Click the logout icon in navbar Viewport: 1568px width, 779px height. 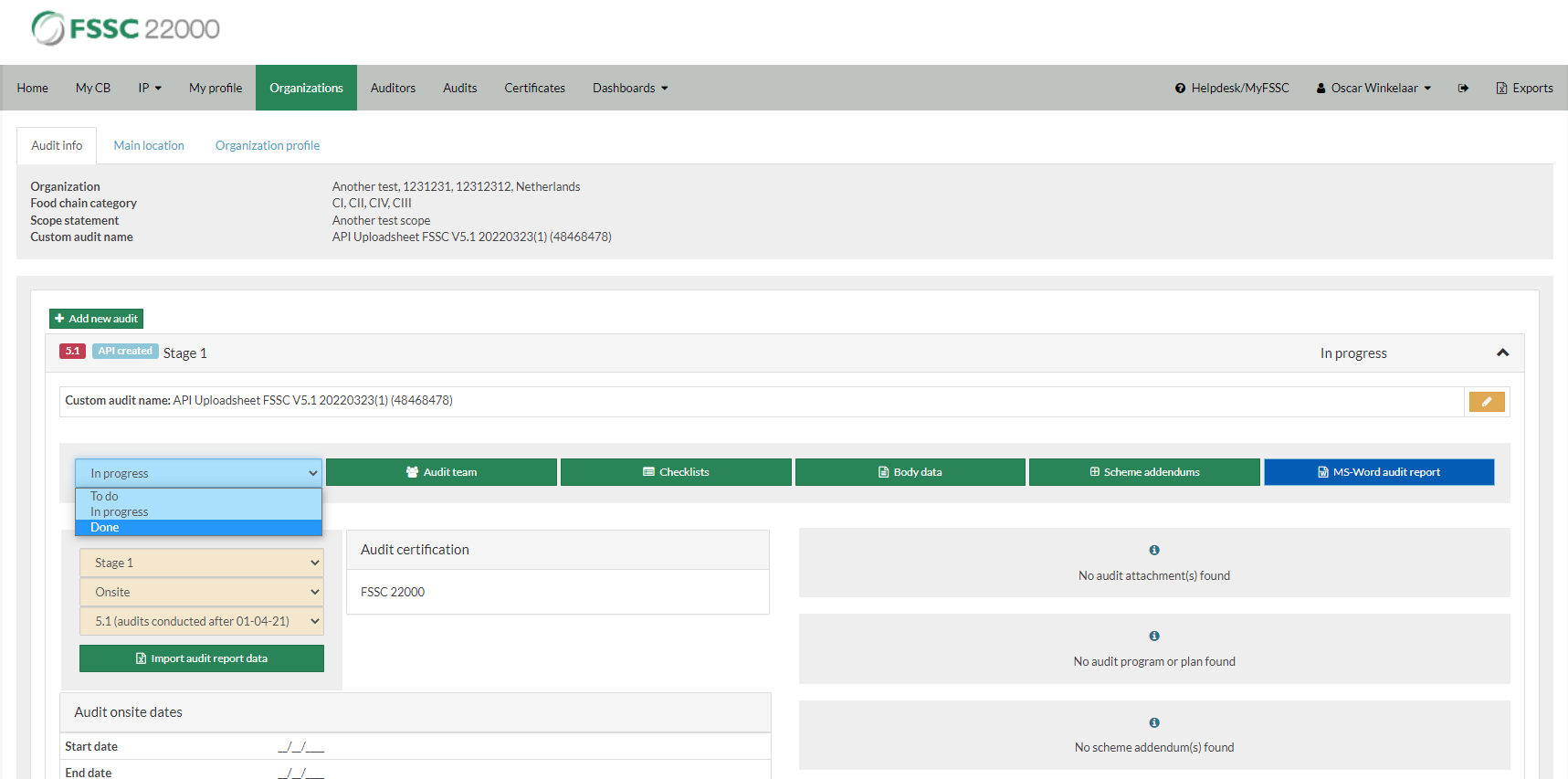[x=1463, y=89]
